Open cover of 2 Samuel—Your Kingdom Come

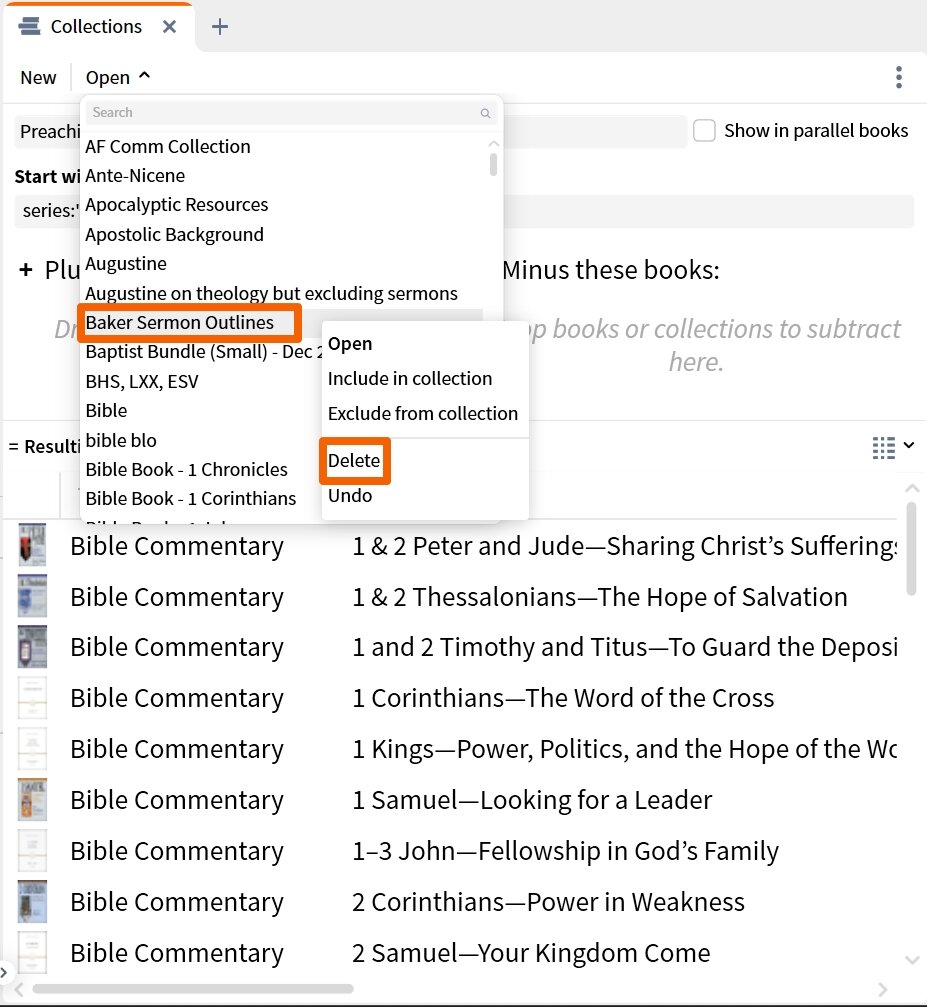coord(32,952)
